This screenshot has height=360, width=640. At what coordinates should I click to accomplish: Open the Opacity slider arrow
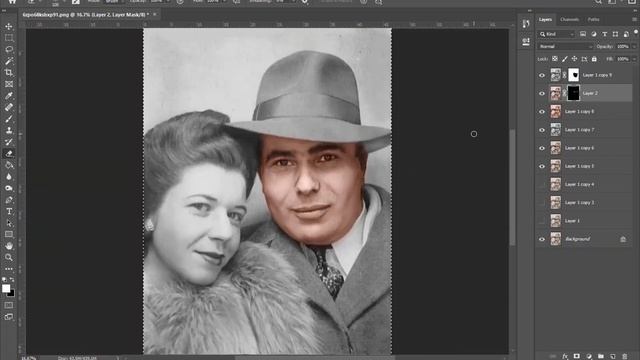tap(634, 47)
